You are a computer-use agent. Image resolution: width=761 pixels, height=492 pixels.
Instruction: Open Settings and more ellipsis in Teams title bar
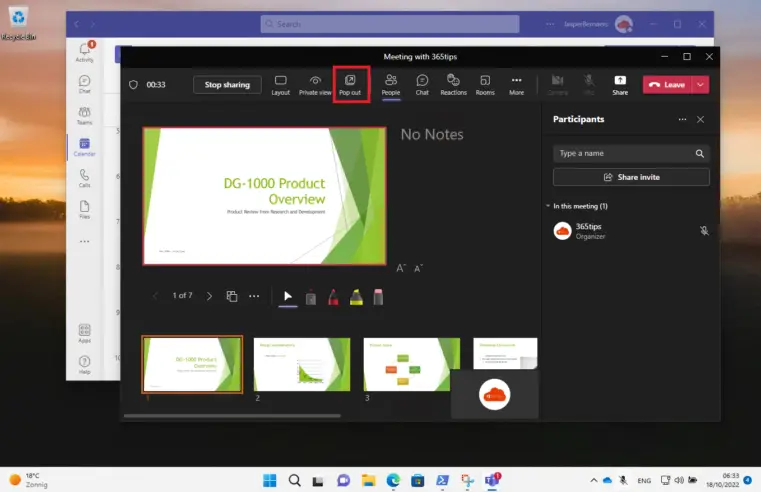[550, 24]
